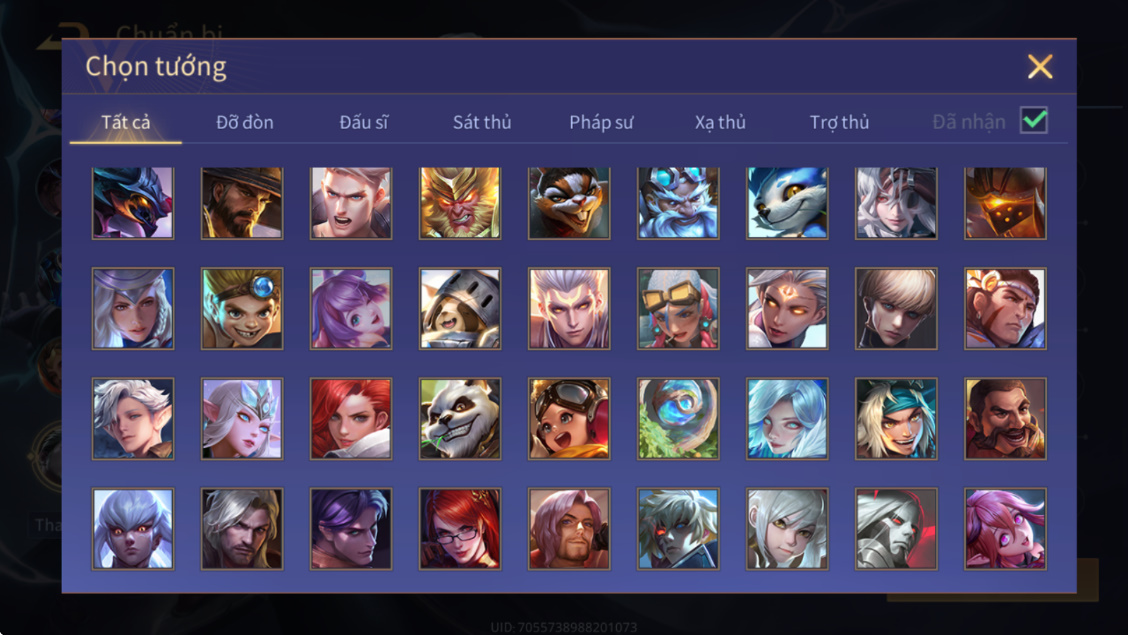Select the Tất cả tab
Image resolution: width=1128 pixels, height=635 pixels.
coord(126,122)
